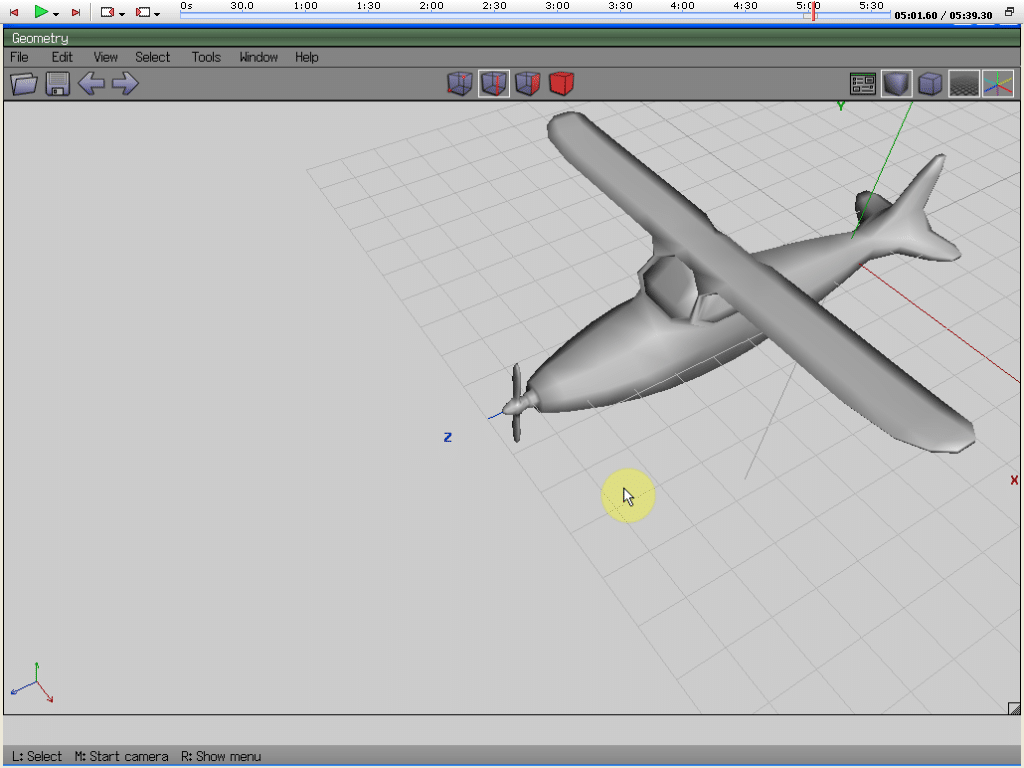Click the floppy disk save icon
This screenshot has width=1024, height=768.
pos(57,84)
